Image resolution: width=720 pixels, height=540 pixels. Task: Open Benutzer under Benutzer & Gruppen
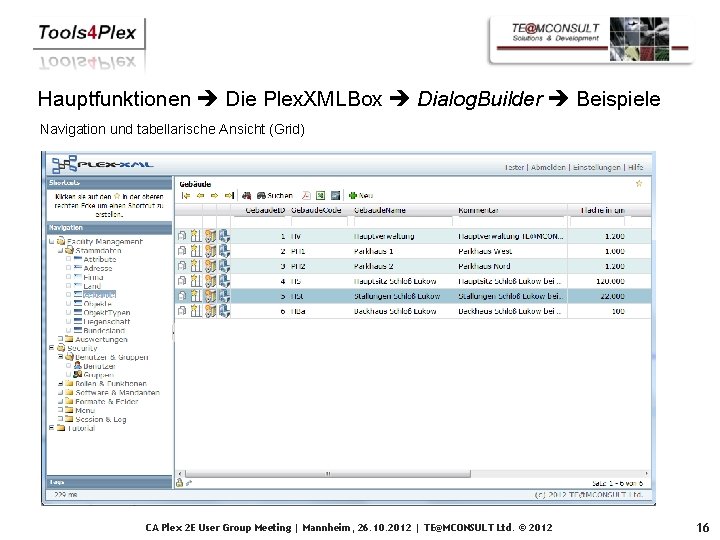coord(100,366)
